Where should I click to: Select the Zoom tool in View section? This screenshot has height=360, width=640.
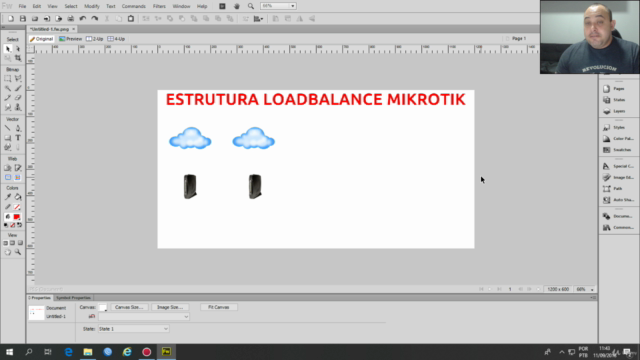pyautogui.click(x=18, y=252)
